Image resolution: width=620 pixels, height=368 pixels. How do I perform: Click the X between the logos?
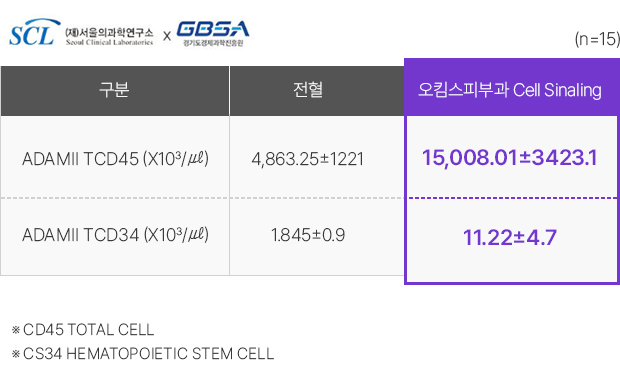click(x=167, y=36)
